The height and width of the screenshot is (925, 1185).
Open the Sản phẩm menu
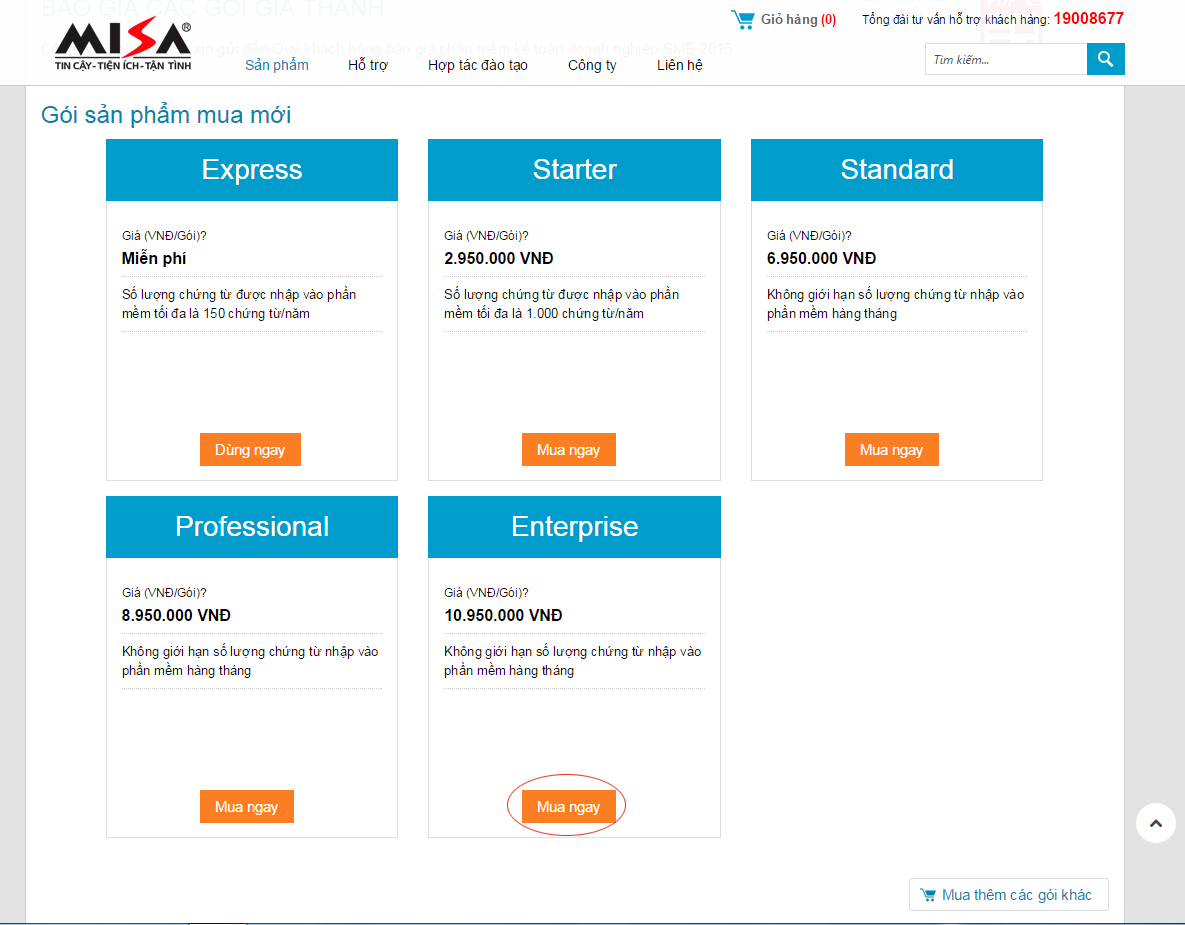coord(277,65)
